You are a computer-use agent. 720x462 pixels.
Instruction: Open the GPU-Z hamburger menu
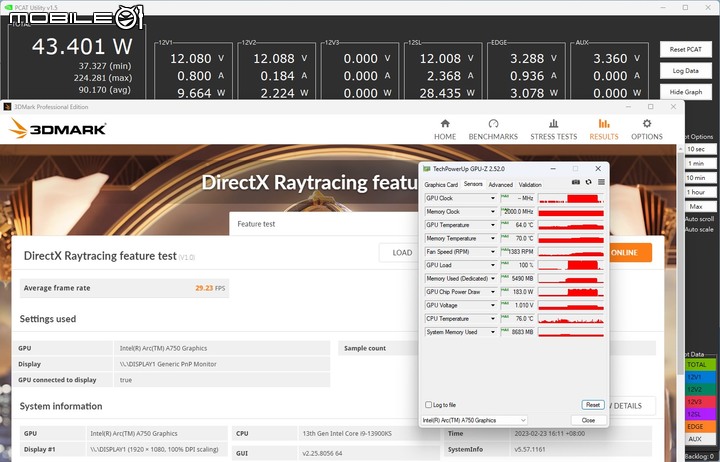tap(601, 182)
